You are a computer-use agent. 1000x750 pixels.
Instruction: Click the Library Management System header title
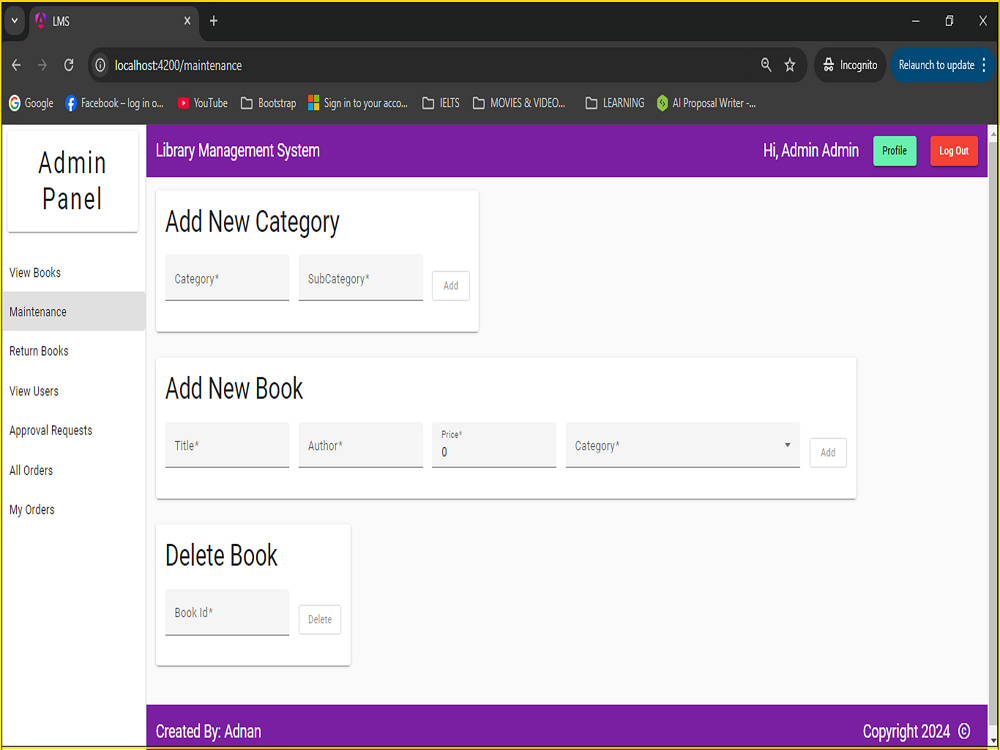(237, 151)
